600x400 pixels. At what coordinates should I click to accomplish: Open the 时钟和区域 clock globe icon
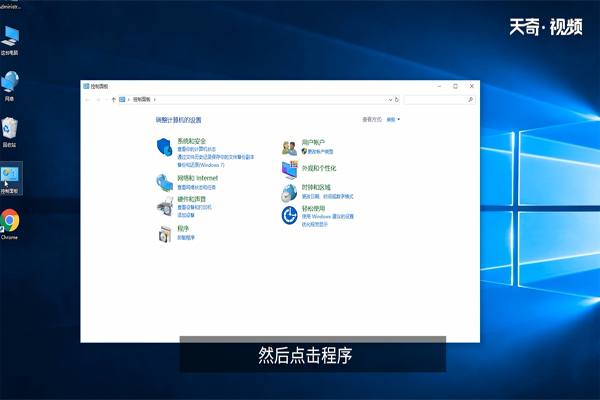tap(289, 193)
